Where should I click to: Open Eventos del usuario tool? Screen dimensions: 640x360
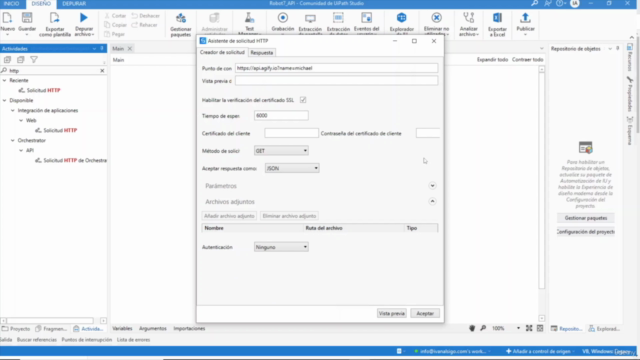367,18
